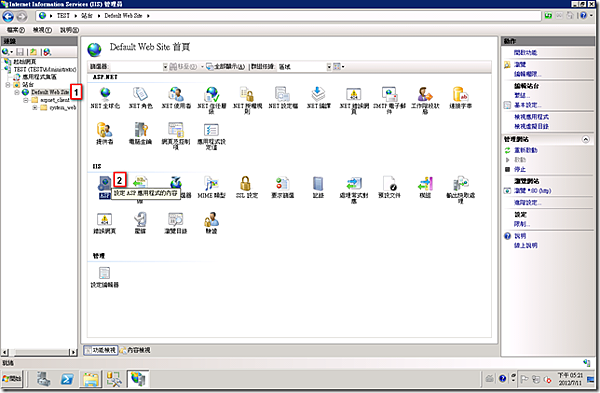This screenshot has width=600, height=393.
Task: Open the Compression feature icon
Action: [x=140, y=220]
